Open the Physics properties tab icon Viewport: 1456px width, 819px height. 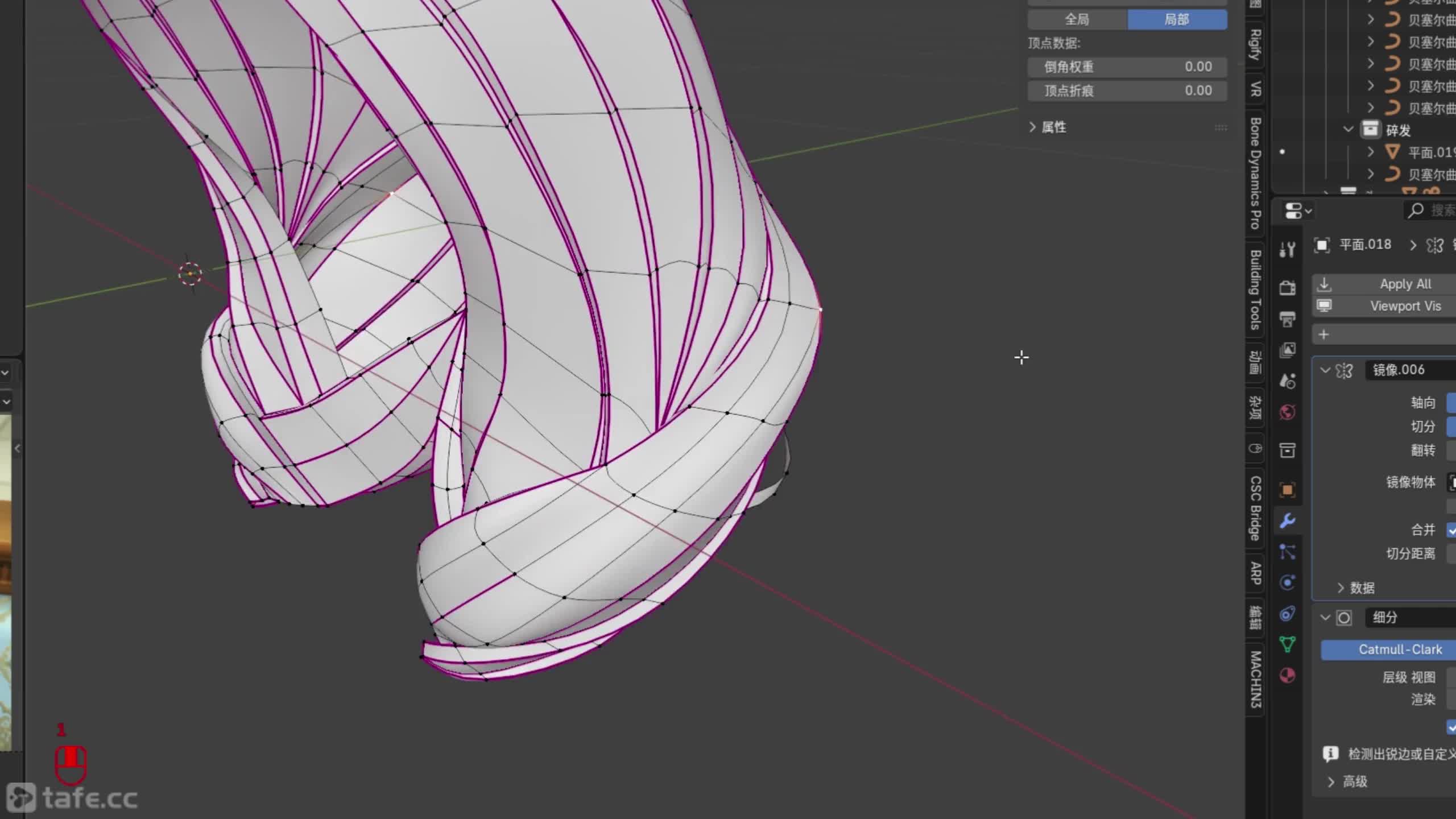coord(1288,582)
